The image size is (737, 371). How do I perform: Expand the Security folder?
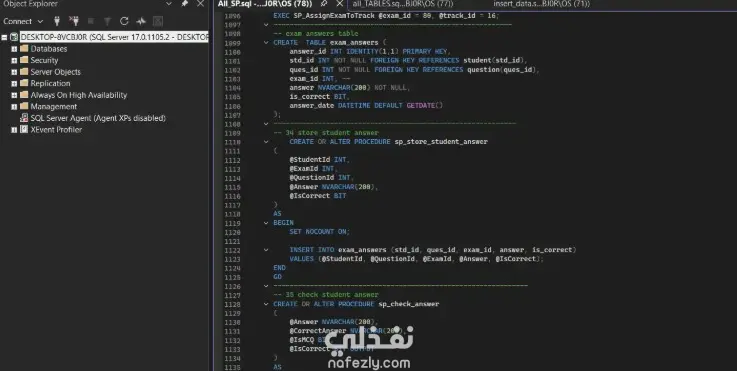pos(14,60)
